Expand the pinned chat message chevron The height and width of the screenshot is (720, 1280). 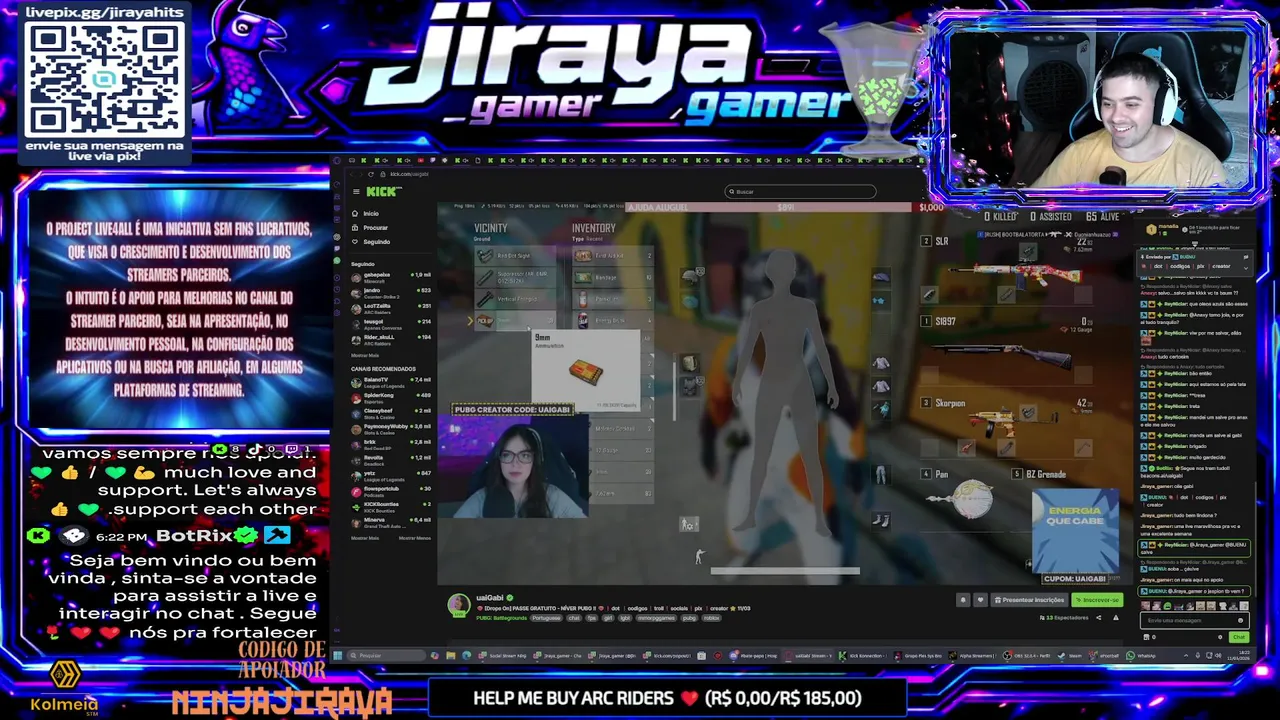point(1246,268)
